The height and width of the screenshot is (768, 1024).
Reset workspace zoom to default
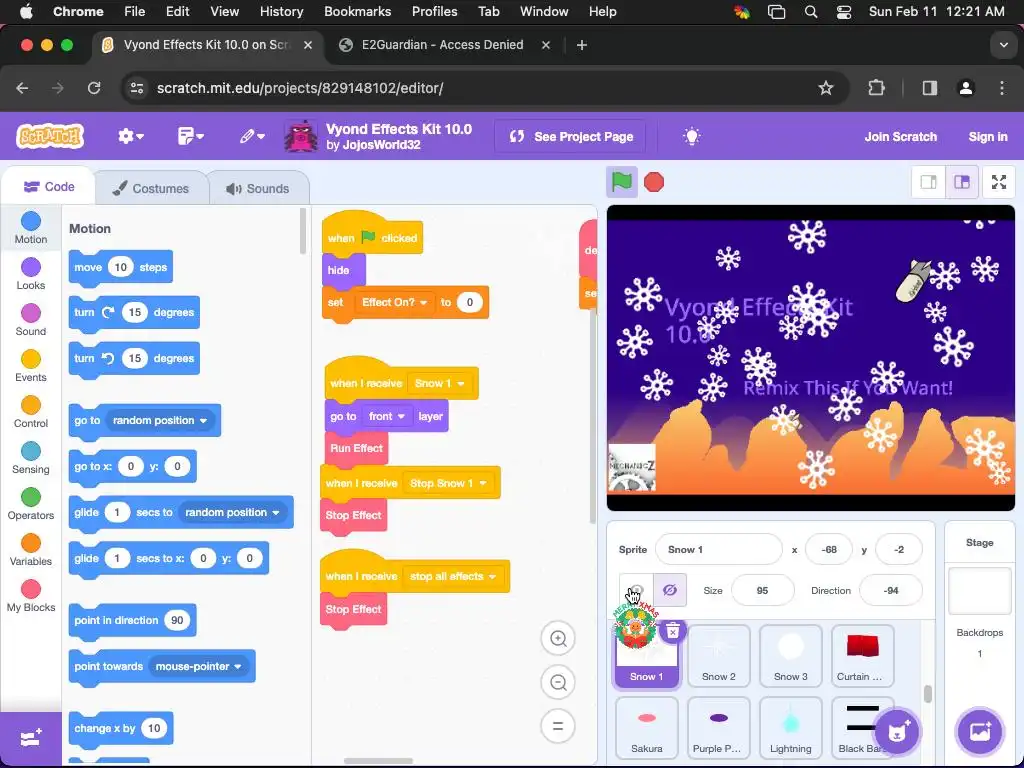(558, 726)
